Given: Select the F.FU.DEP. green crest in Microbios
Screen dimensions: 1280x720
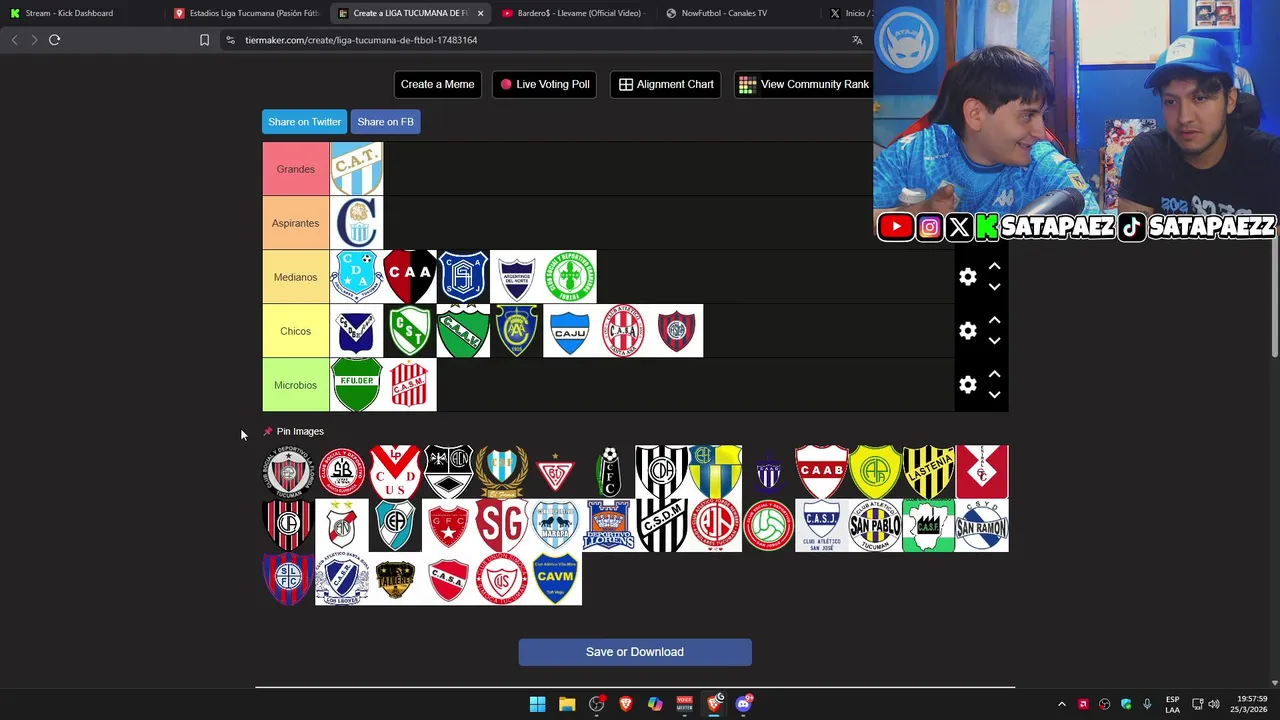Looking at the screenshot, I should tap(356, 385).
